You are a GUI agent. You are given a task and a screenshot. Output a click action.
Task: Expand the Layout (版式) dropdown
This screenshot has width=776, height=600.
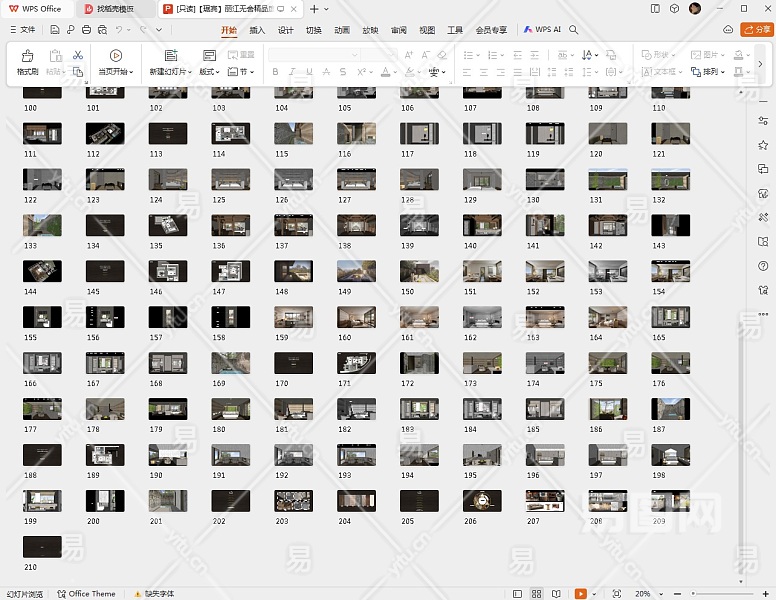tap(209, 72)
